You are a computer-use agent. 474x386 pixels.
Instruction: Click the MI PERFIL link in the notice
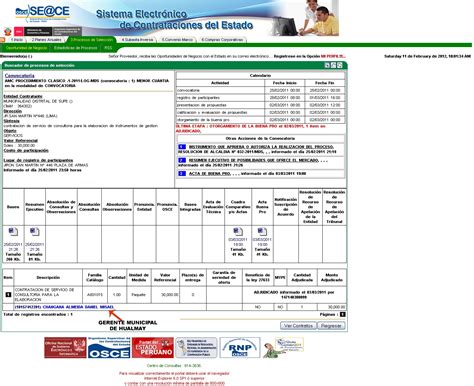[333, 56]
